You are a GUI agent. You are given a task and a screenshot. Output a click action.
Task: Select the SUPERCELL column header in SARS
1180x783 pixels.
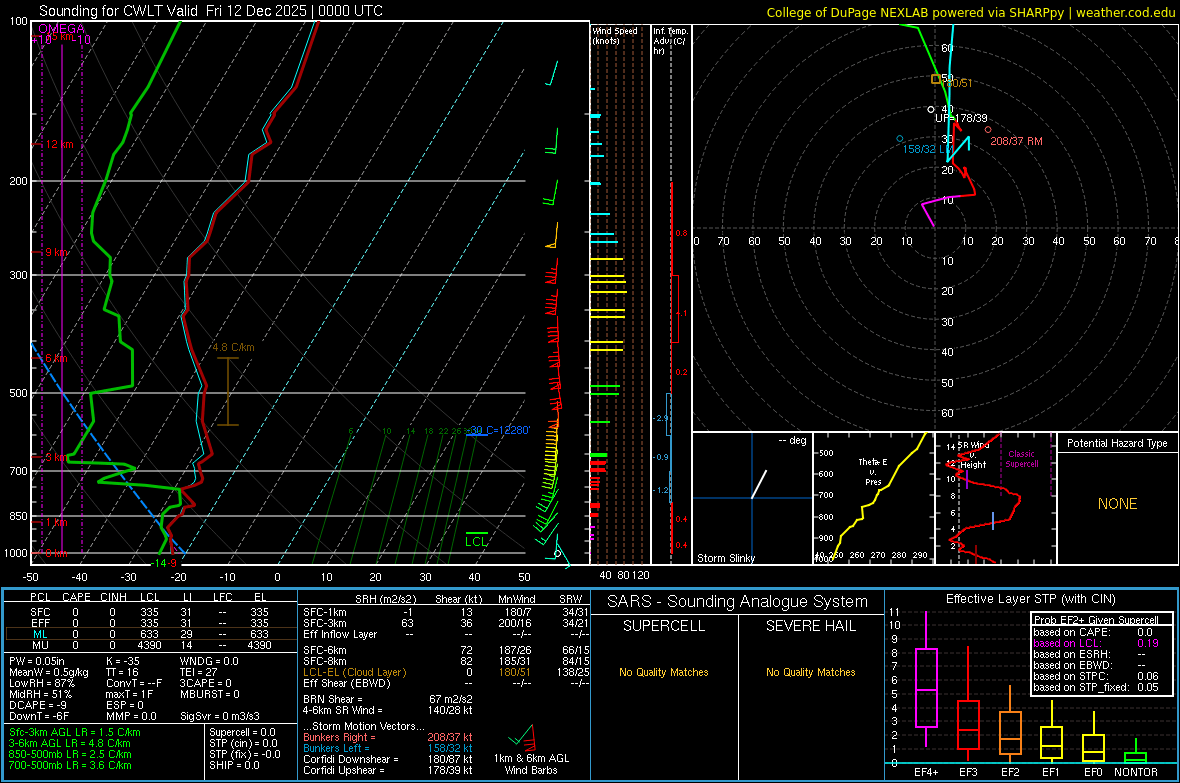[x=664, y=626]
